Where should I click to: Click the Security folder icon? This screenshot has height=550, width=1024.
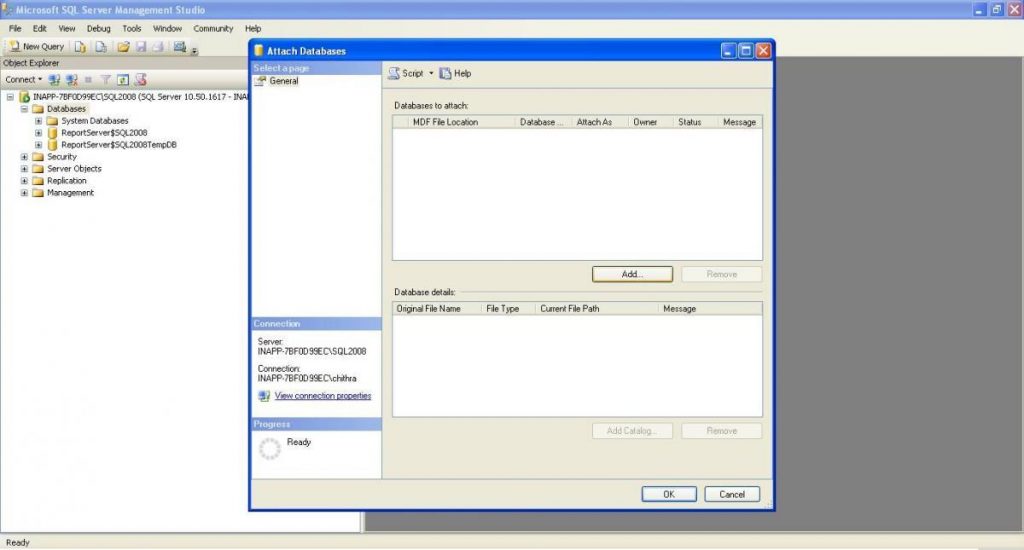click(x=38, y=157)
